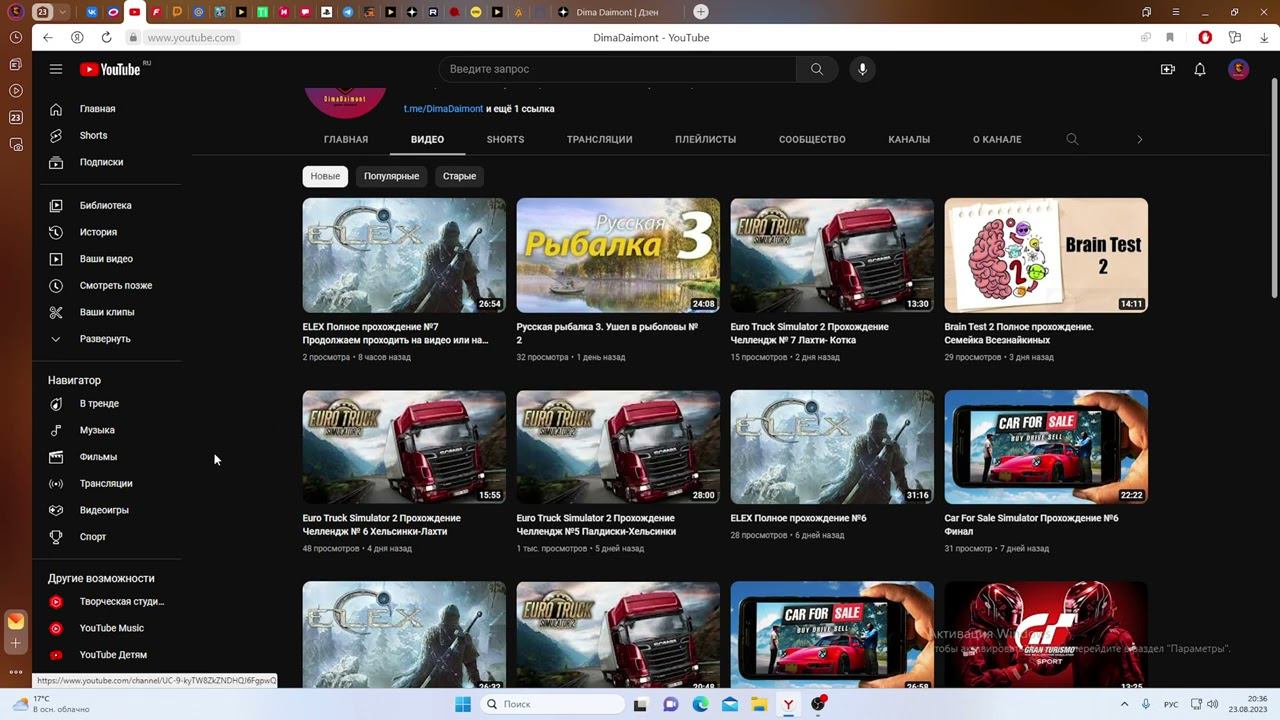Open YouTube Детям from the sidebar
The height and width of the screenshot is (720, 1280).
[x=111, y=655]
